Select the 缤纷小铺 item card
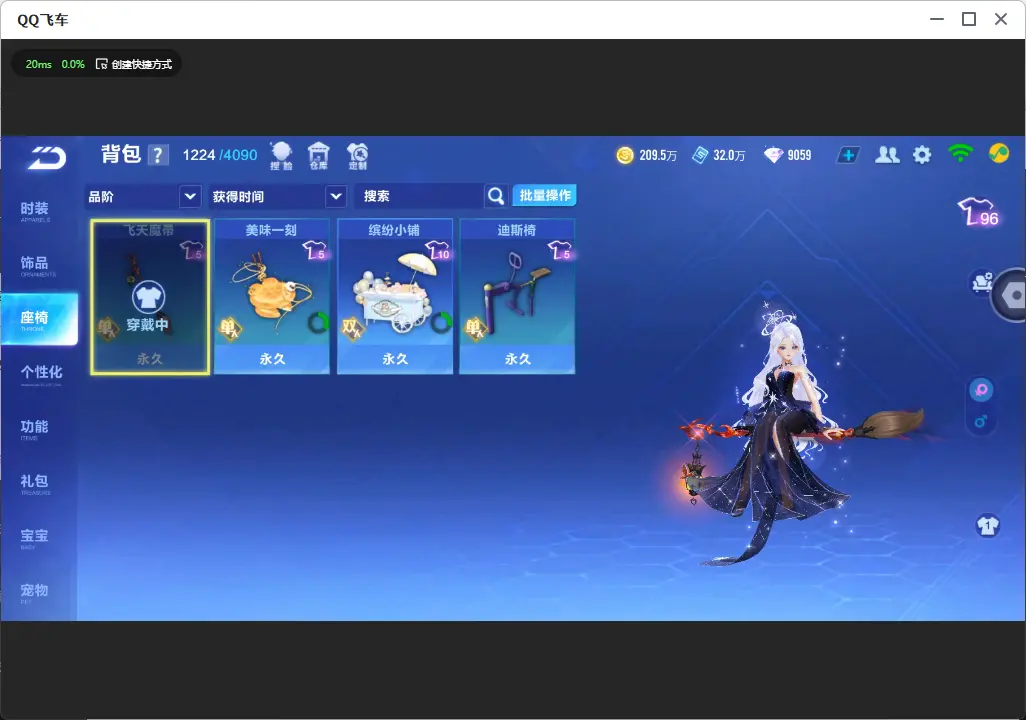The image size is (1026, 720). pos(395,297)
